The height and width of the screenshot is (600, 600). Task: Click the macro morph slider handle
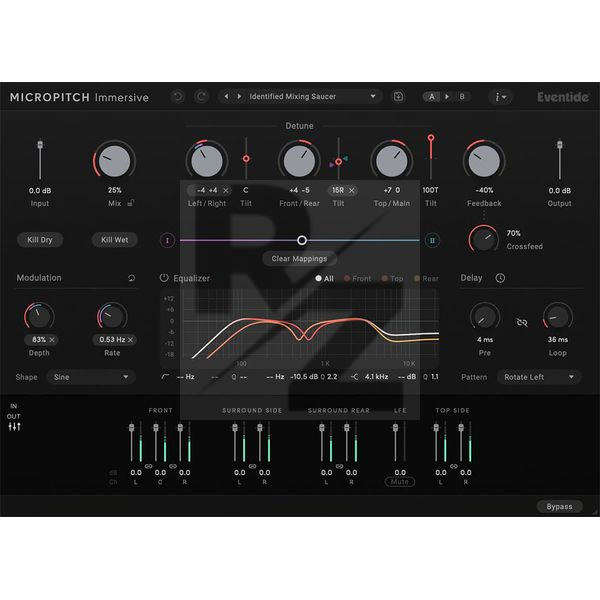tap(302, 240)
